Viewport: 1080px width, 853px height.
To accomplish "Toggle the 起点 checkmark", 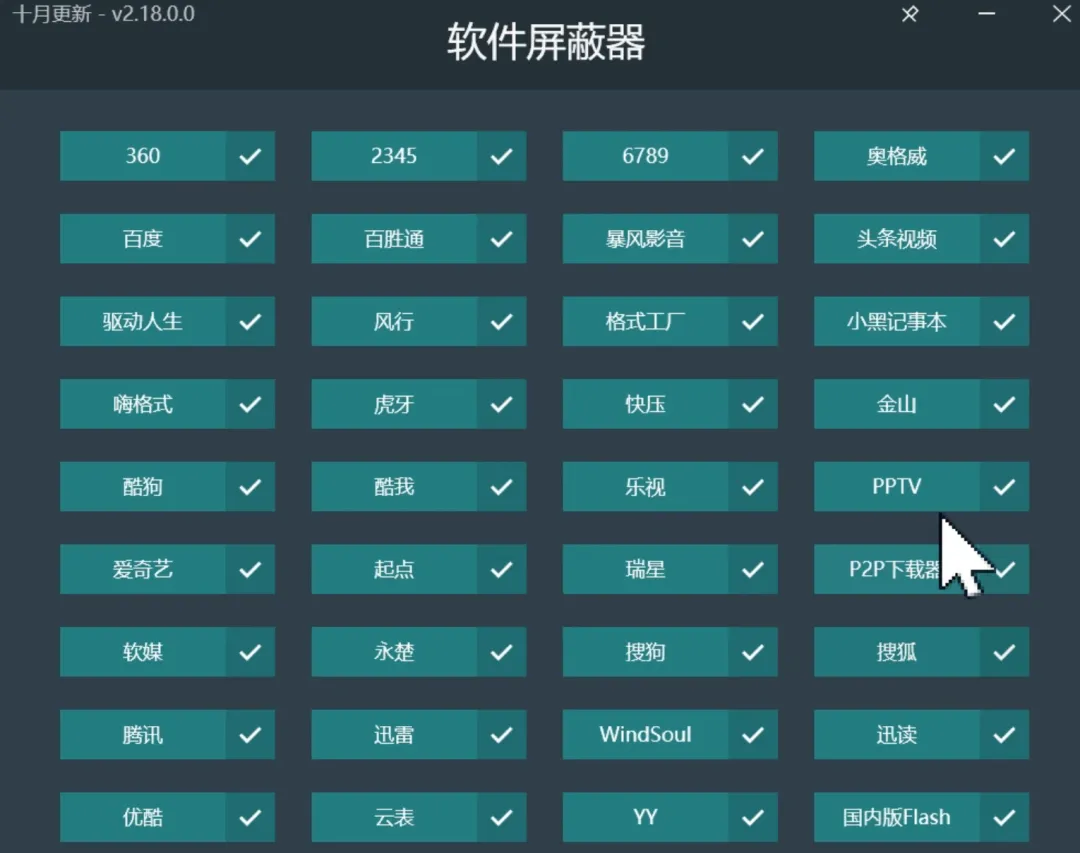I will [501, 570].
